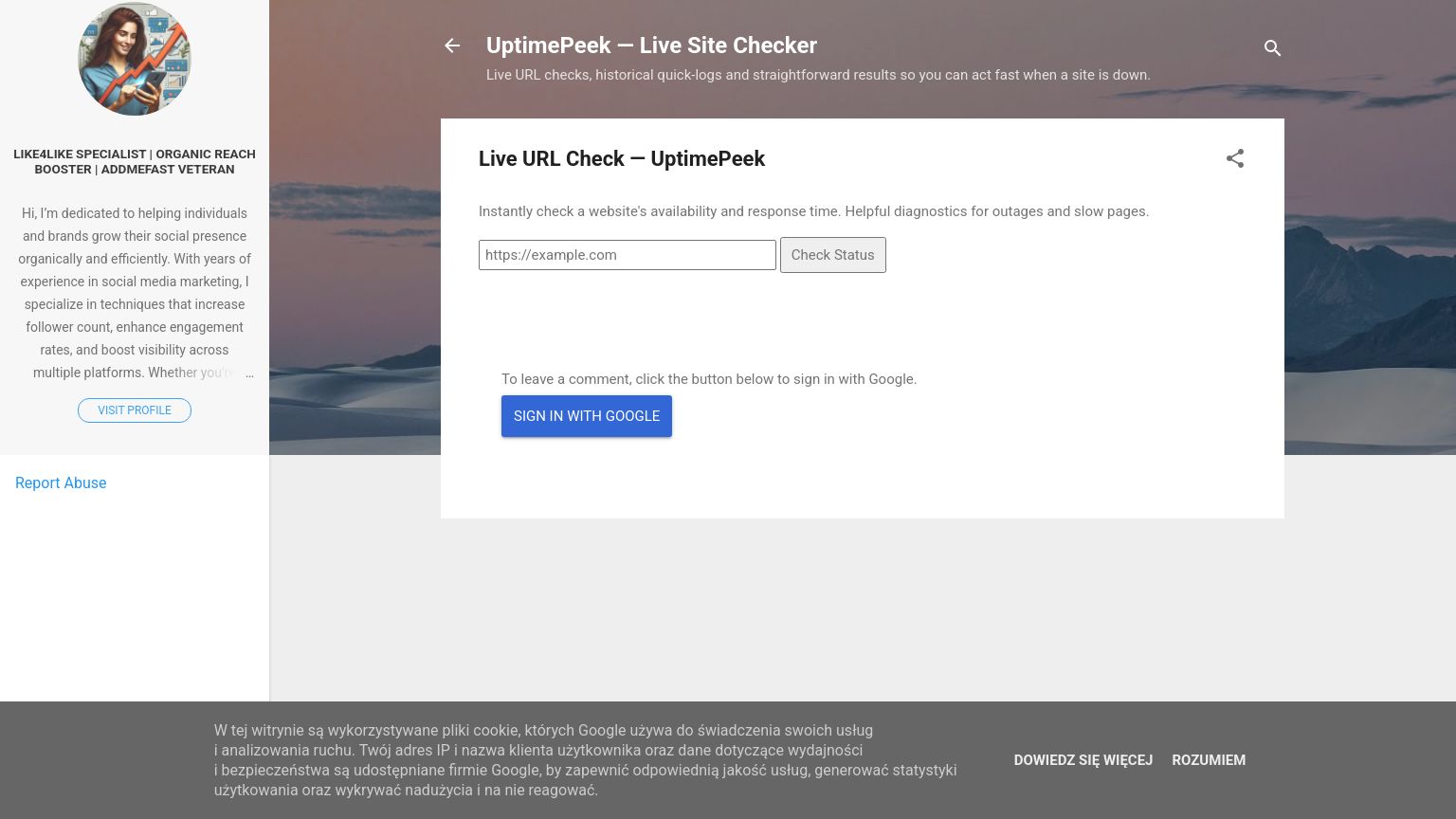The width and height of the screenshot is (1456, 819).
Task: Click the magnifying glass next to the title
Action: 1273,47
